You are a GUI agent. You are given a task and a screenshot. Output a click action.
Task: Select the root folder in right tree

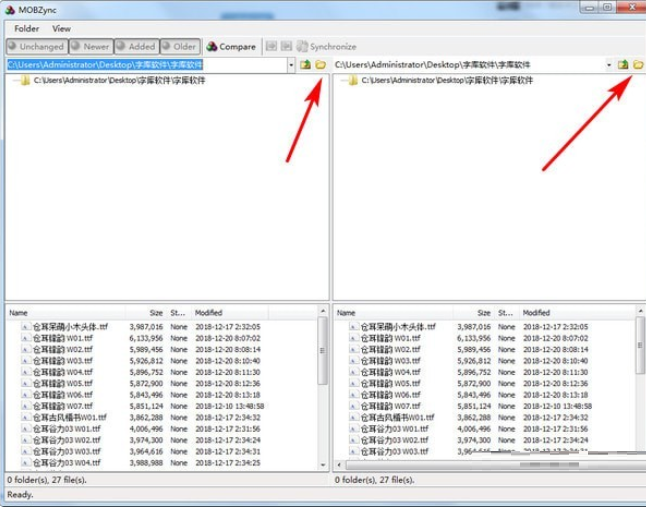pos(352,80)
